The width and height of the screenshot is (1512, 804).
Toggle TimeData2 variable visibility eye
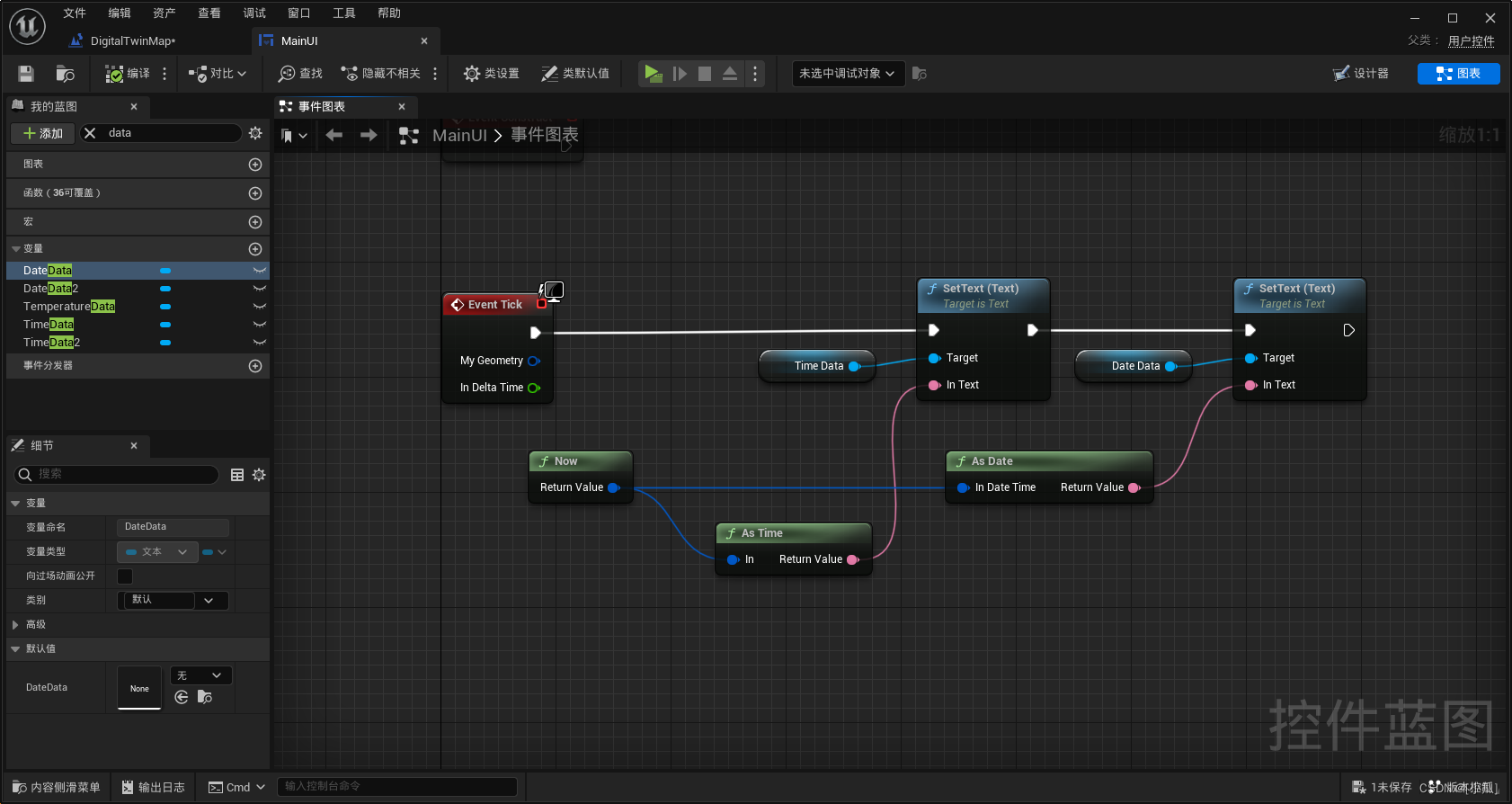pos(259,343)
